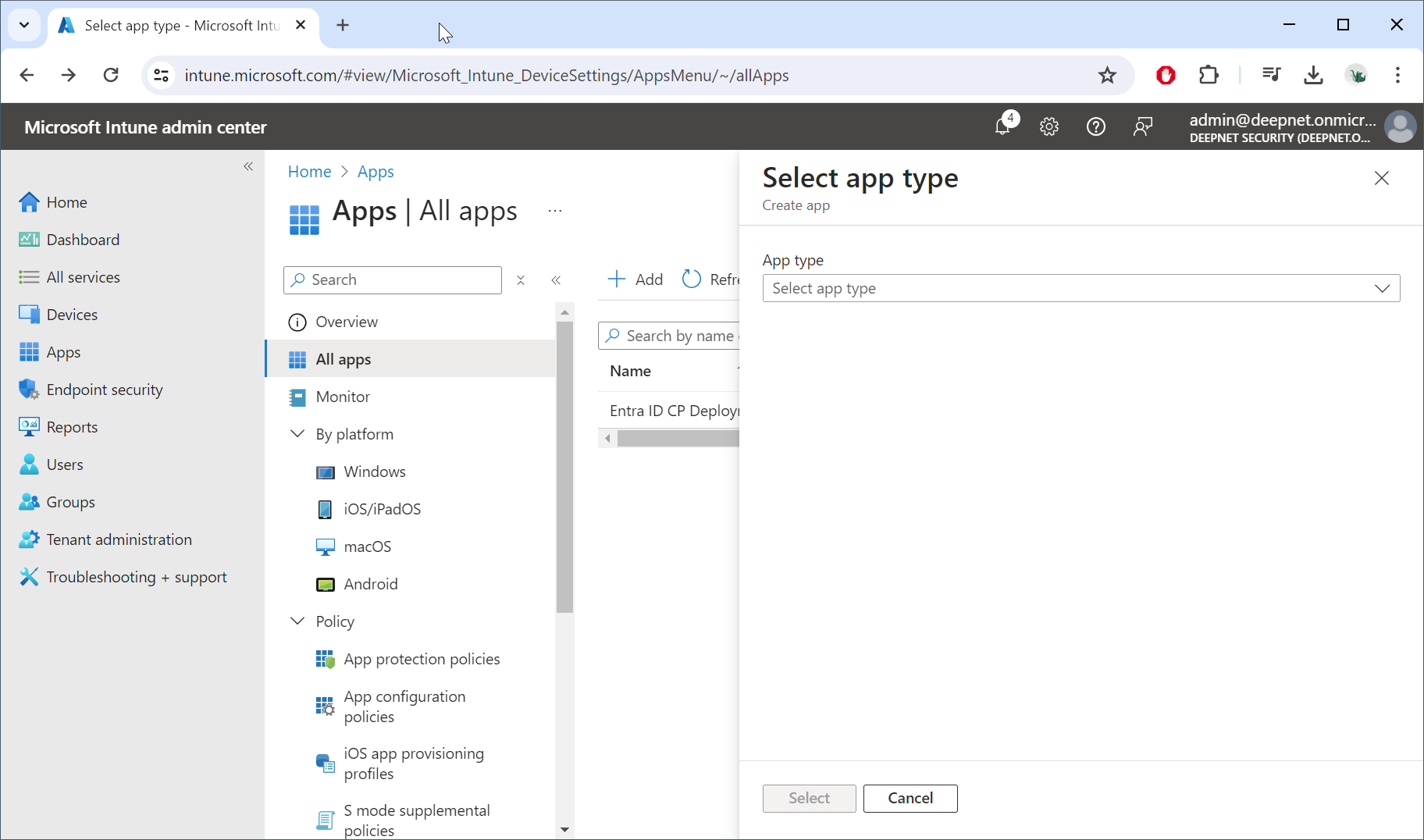This screenshot has height=840, width=1424.
Task: Select Windows under By platform
Action: click(x=374, y=472)
